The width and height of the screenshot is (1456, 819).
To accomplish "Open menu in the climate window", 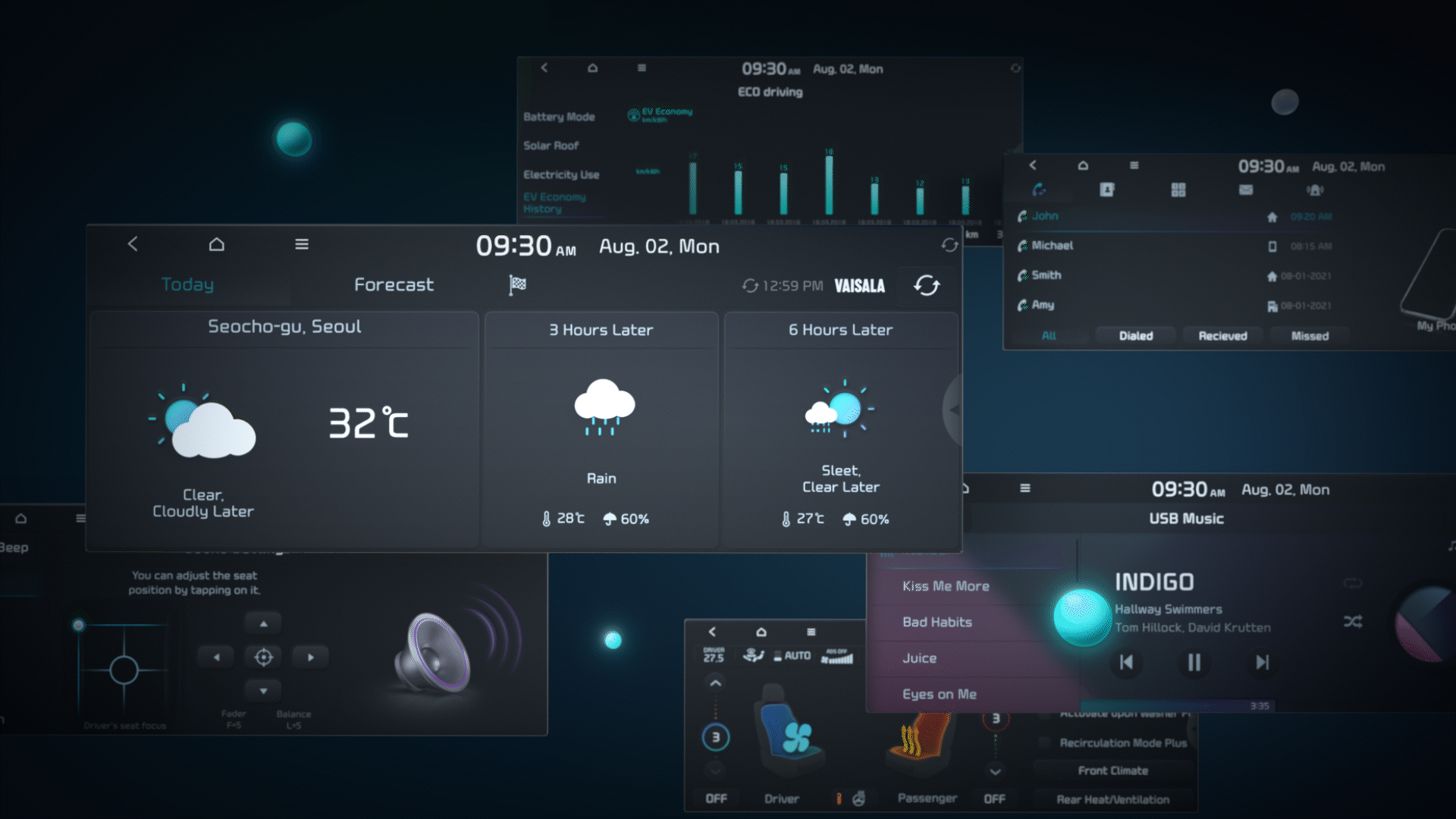I will (811, 632).
